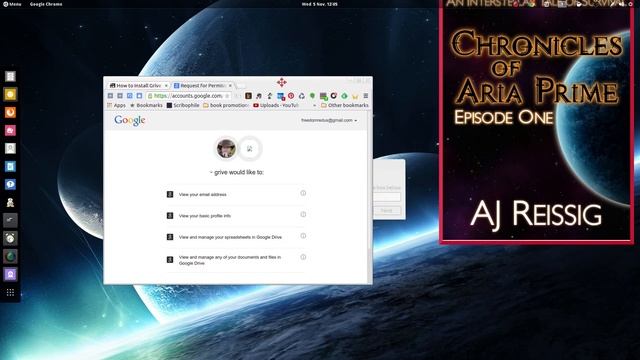Click the home button in Chrome's toolbar
Viewport: 640px width, 360px height.
coord(140,96)
